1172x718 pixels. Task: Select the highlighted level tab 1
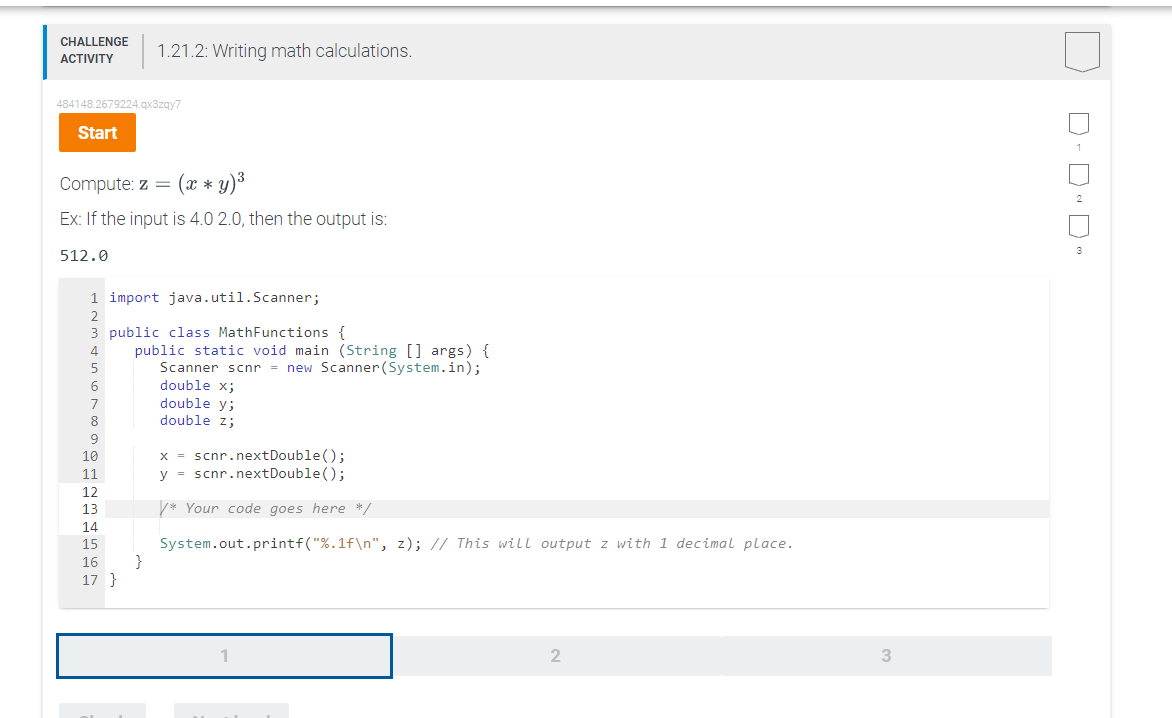224,655
